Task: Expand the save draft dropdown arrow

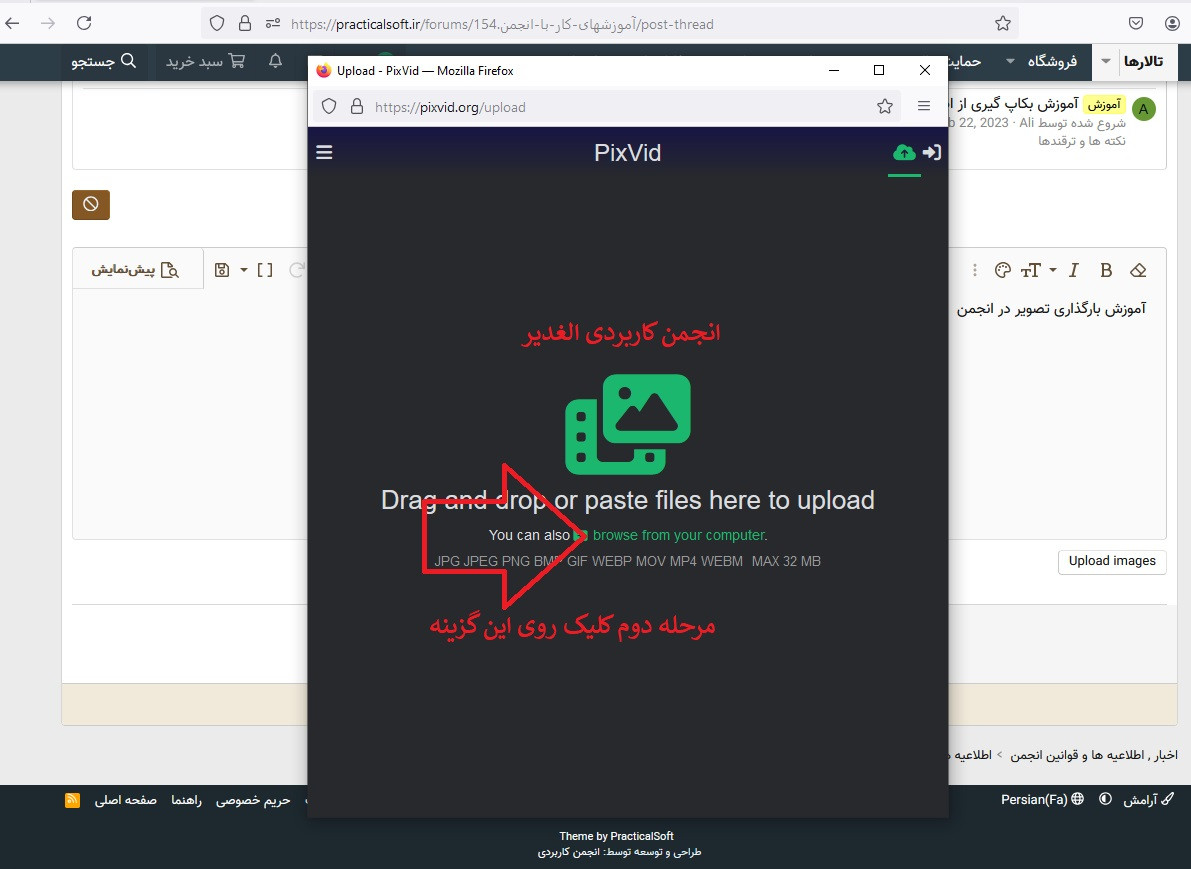Action: pos(244,270)
